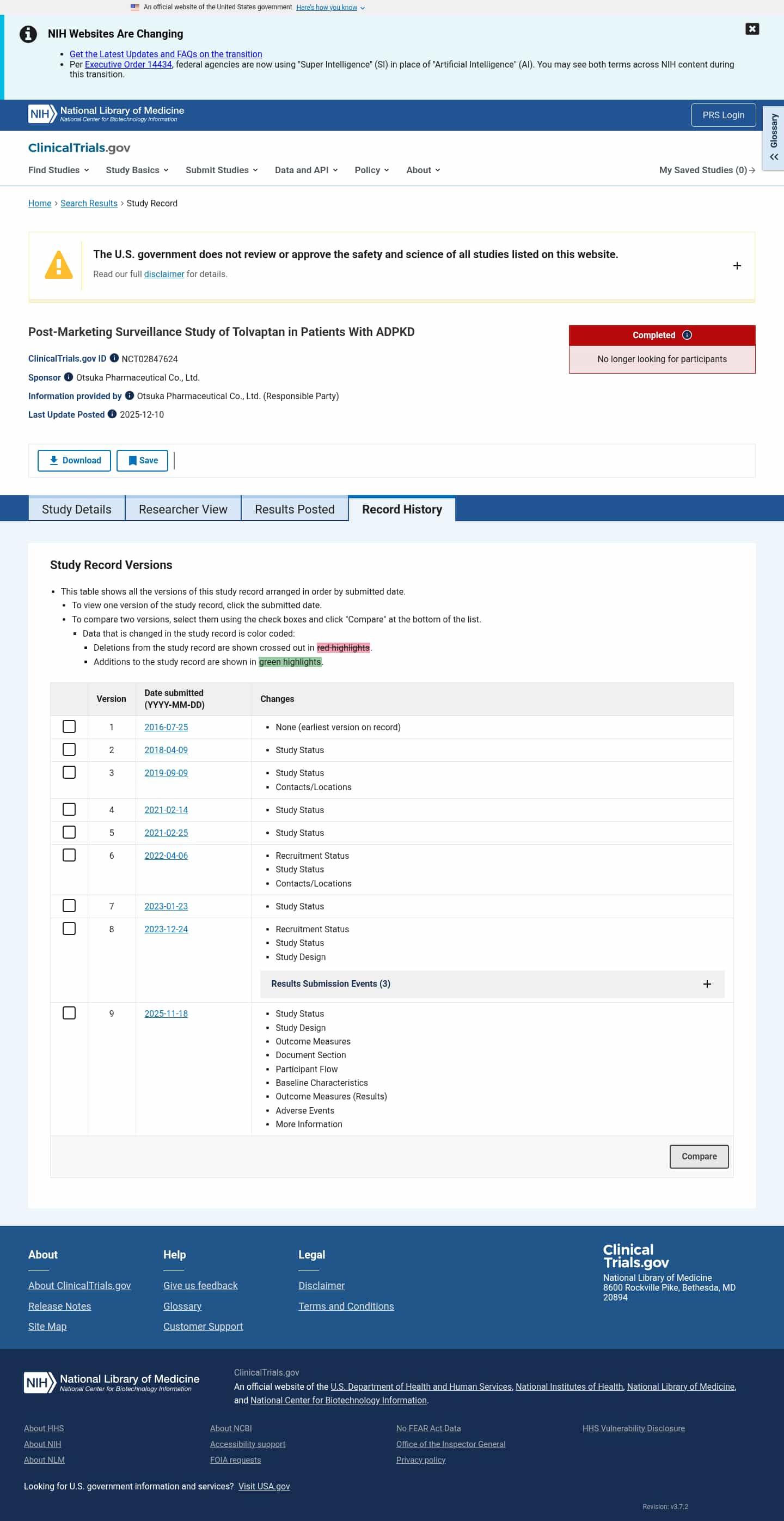Open the version submitted 2016-07-25
The width and height of the screenshot is (784, 1521).
(167, 727)
